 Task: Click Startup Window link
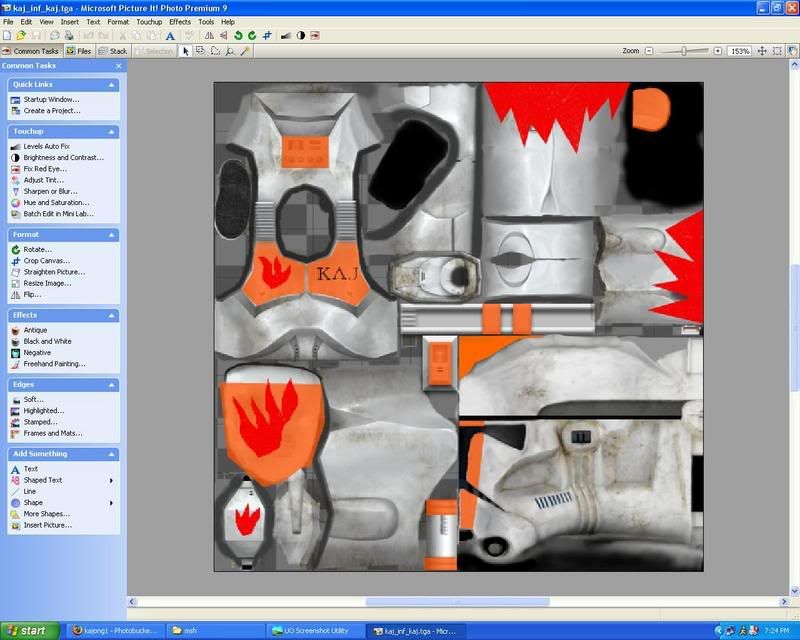(52, 100)
